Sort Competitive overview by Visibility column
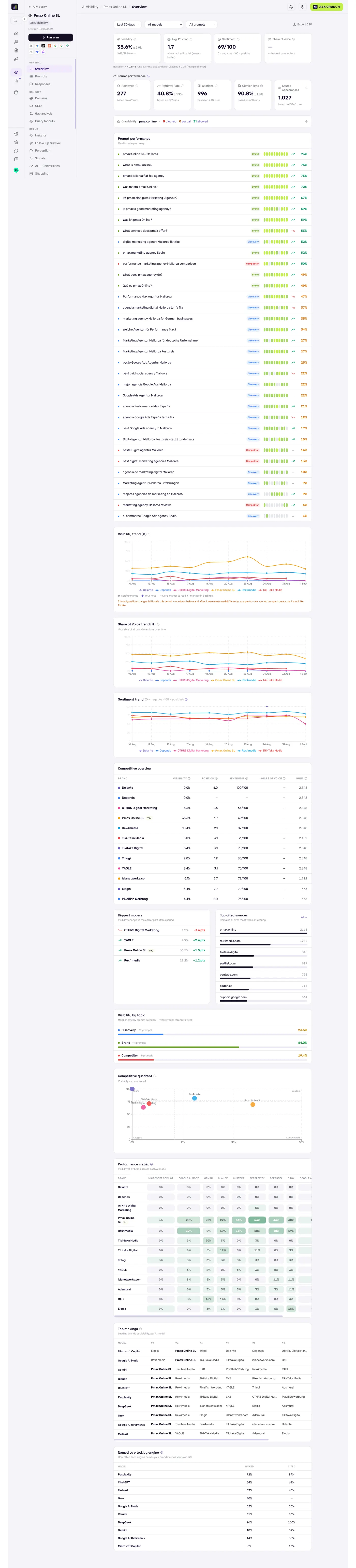 click(182, 778)
